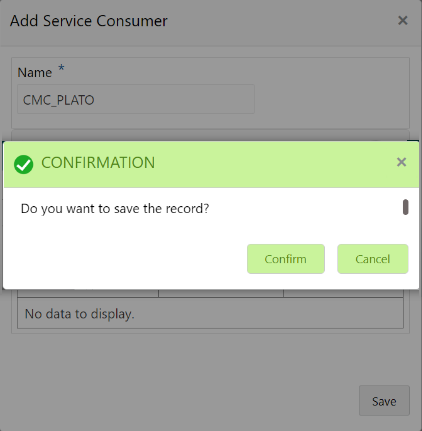Screen dimensions: 422x431
Task: Click the first table column header cell
Action: (88, 293)
